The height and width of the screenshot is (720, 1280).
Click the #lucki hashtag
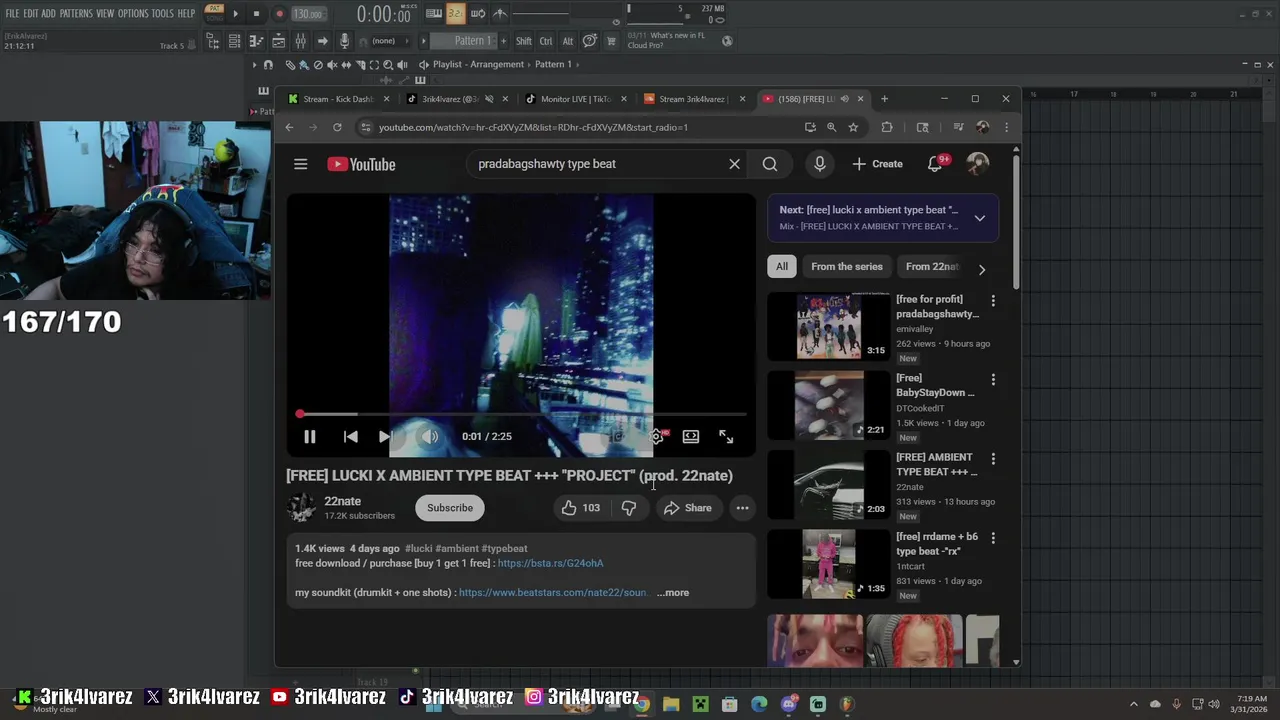(418, 548)
